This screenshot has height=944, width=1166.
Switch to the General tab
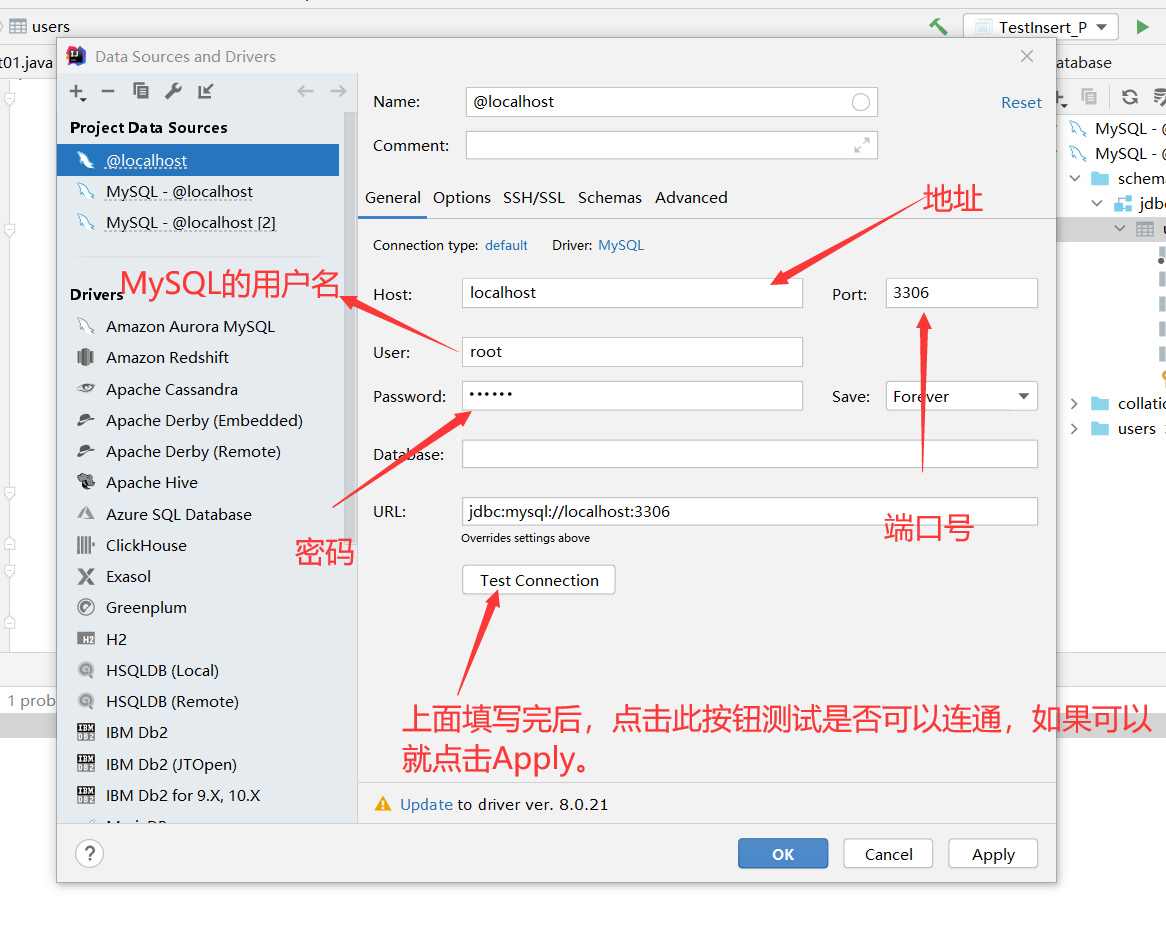coord(393,197)
